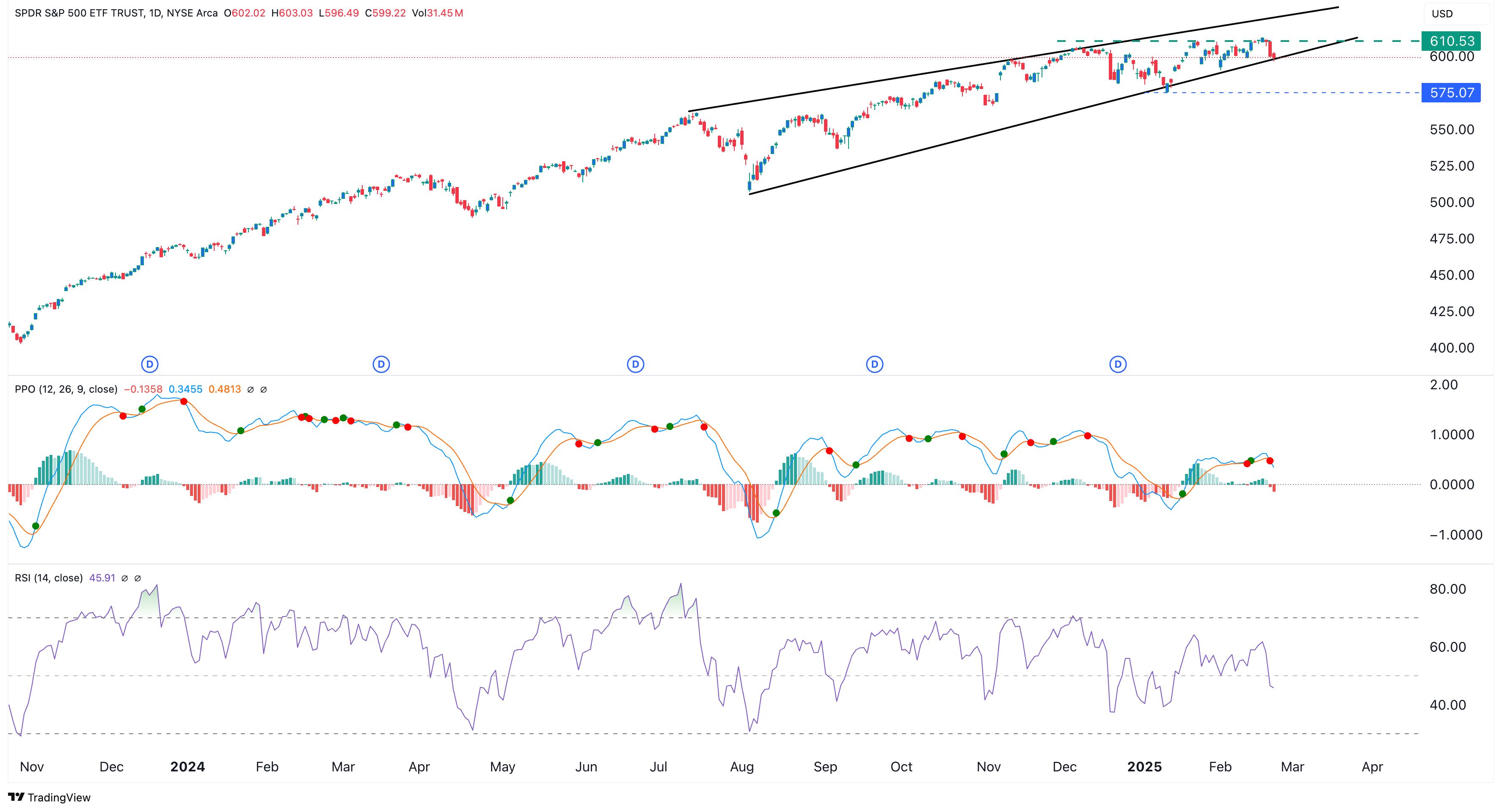
Task: Click the second ∅ symbol in PPO legend
Action: coord(264,389)
